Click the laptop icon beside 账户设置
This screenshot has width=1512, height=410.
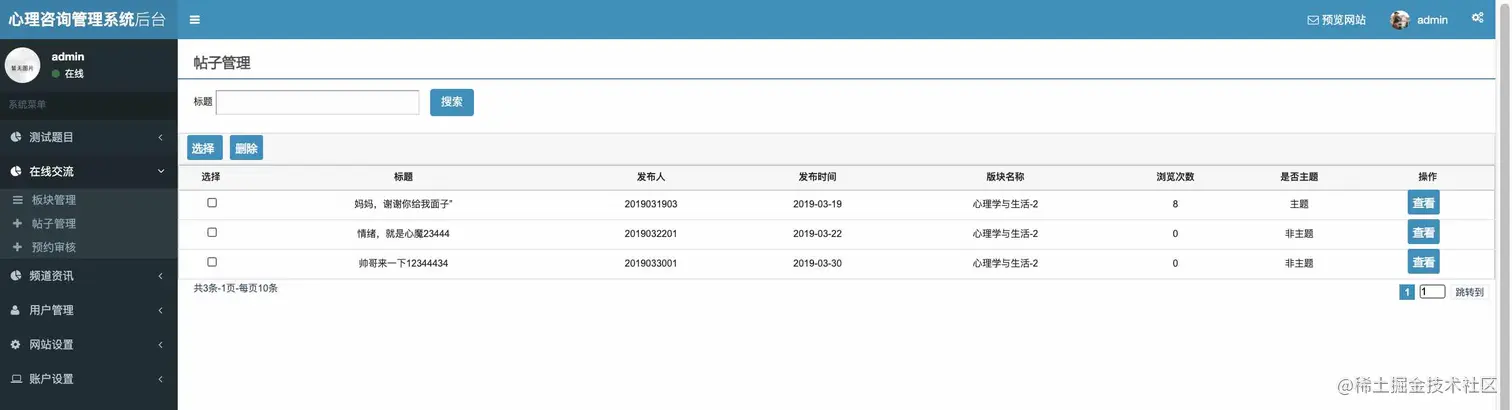16,379
